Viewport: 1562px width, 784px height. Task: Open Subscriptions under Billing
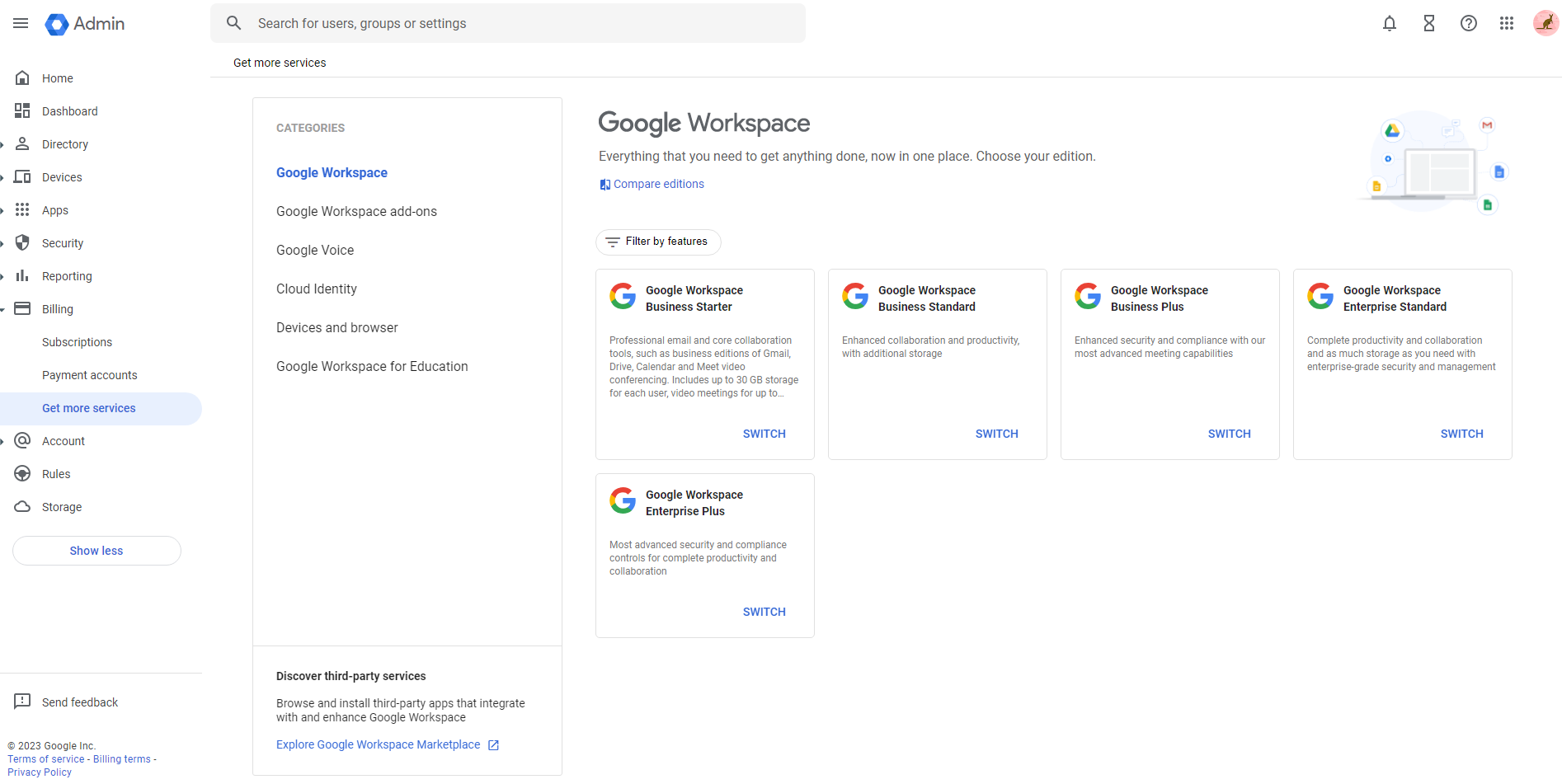[77, 342]
